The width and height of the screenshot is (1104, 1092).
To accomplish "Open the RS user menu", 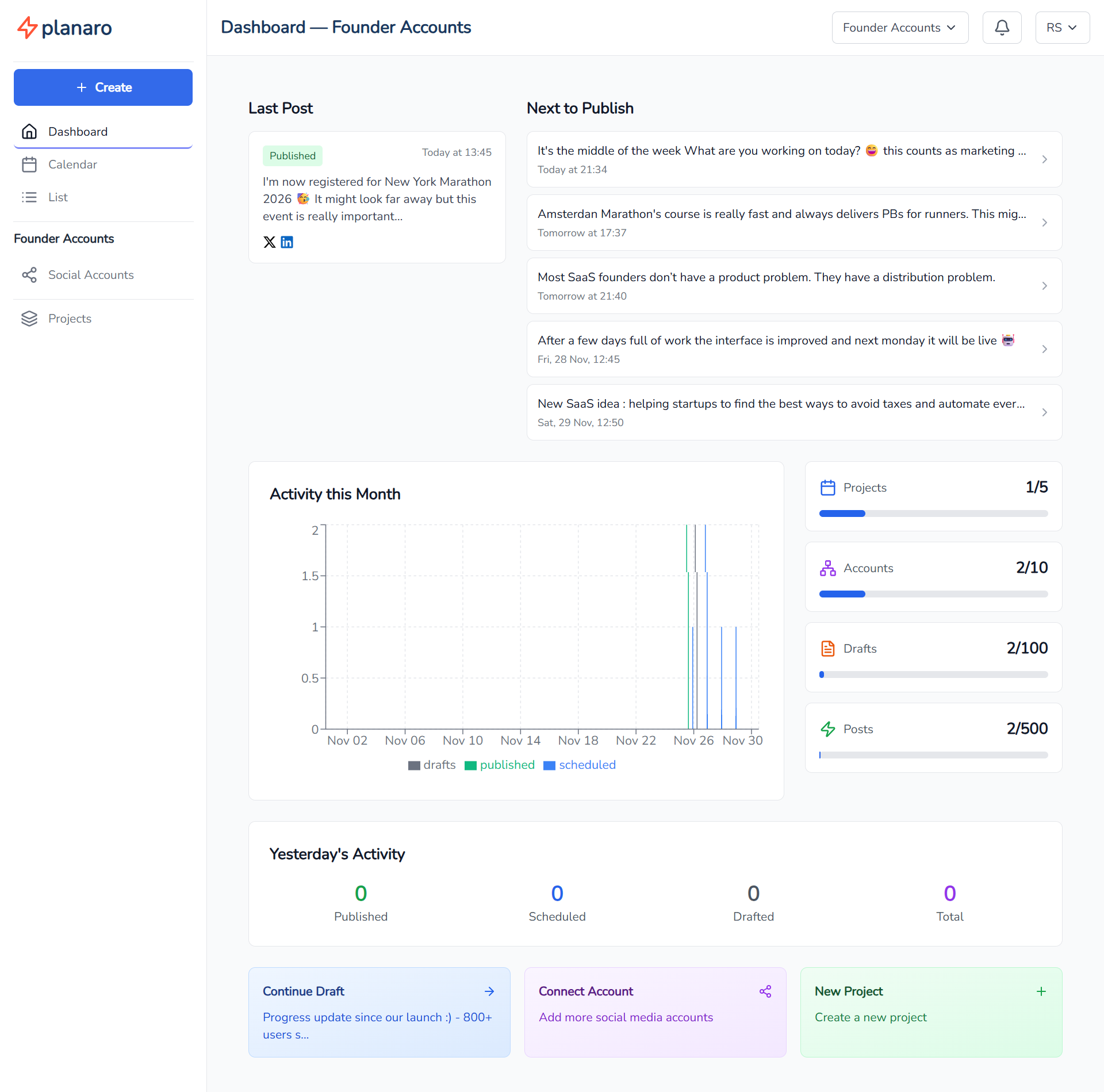I will 1061,27.
